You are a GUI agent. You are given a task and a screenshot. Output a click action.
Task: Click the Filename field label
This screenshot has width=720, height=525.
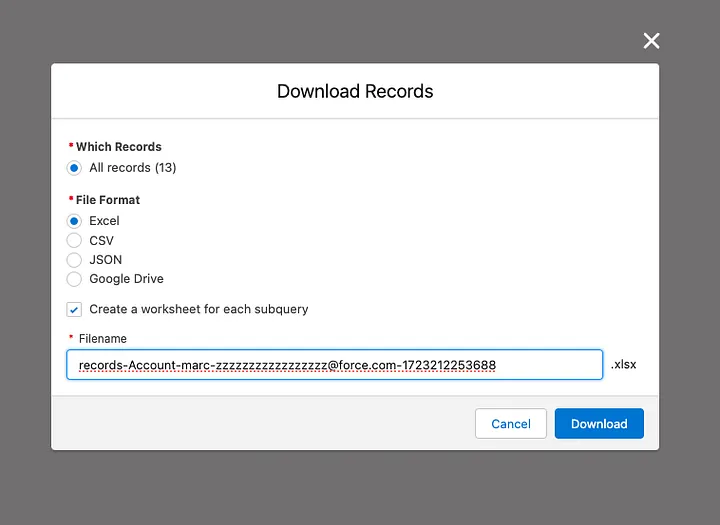tap(103, 339)
